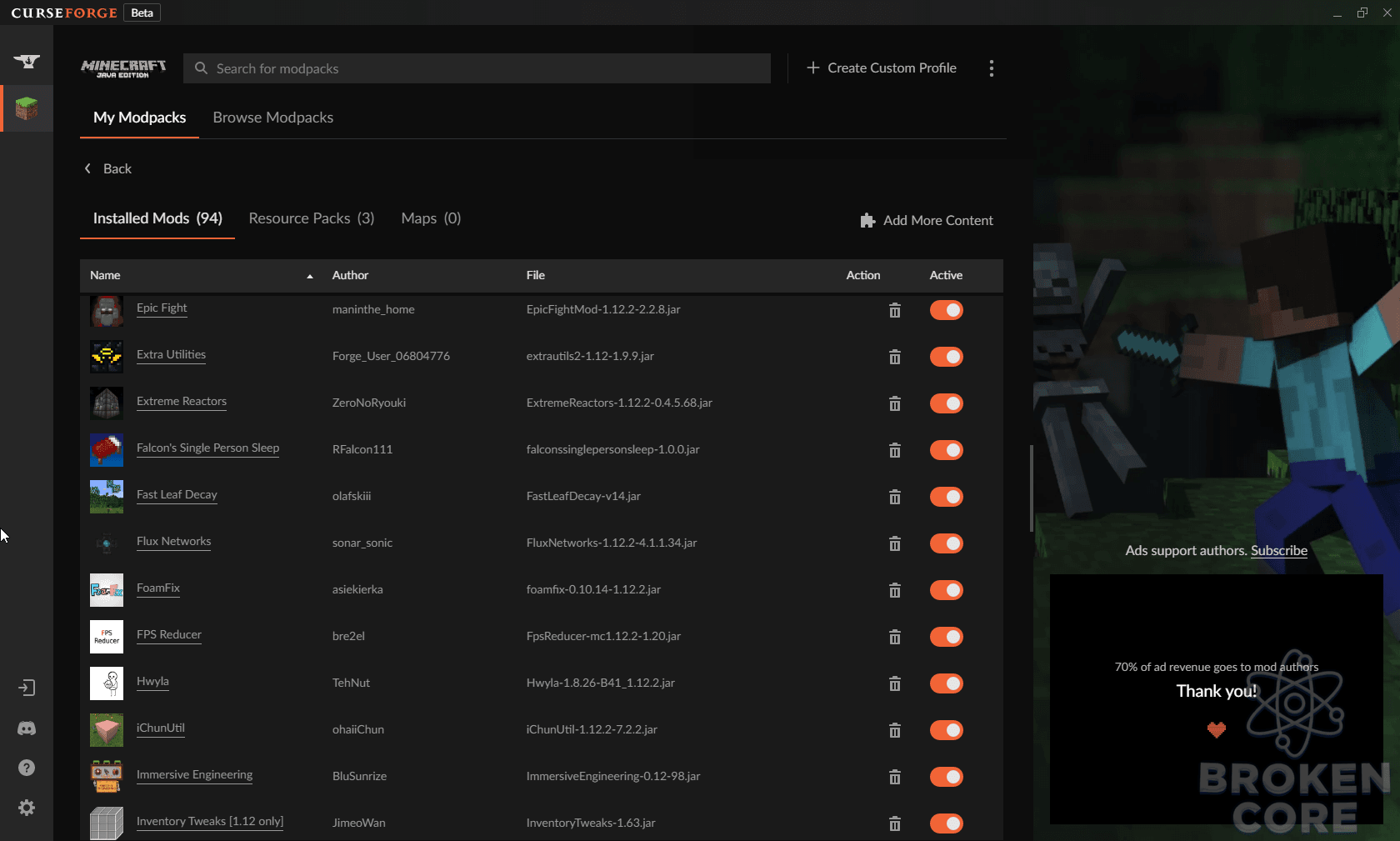Delete the Flux Networks mod via trash icon
Image resolution: width=1400 pixels, height=841 pixels.
point(895,543)
